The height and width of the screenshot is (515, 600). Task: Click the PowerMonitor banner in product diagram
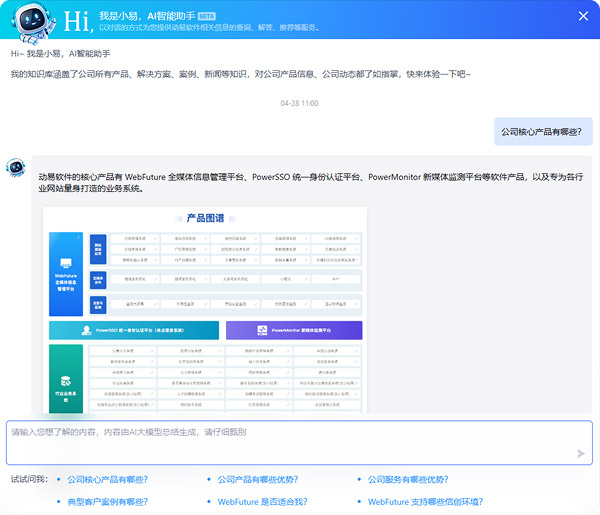pos(294,330)
